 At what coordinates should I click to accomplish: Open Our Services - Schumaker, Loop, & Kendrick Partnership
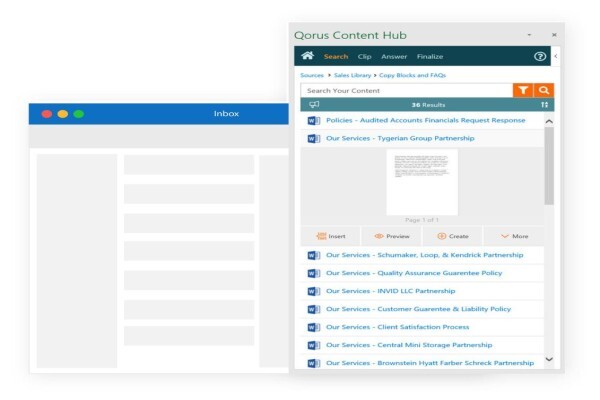click(424, 255)
